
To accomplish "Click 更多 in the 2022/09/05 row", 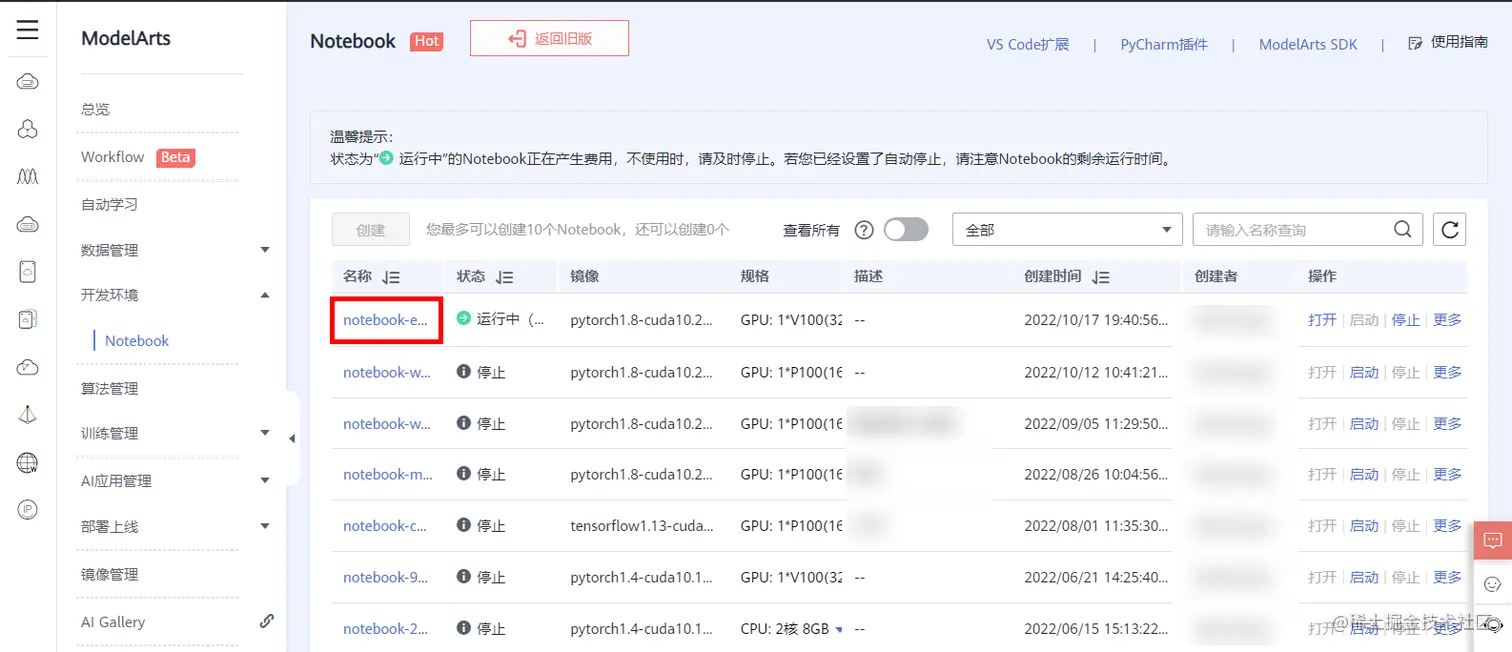I will 1448,423.
